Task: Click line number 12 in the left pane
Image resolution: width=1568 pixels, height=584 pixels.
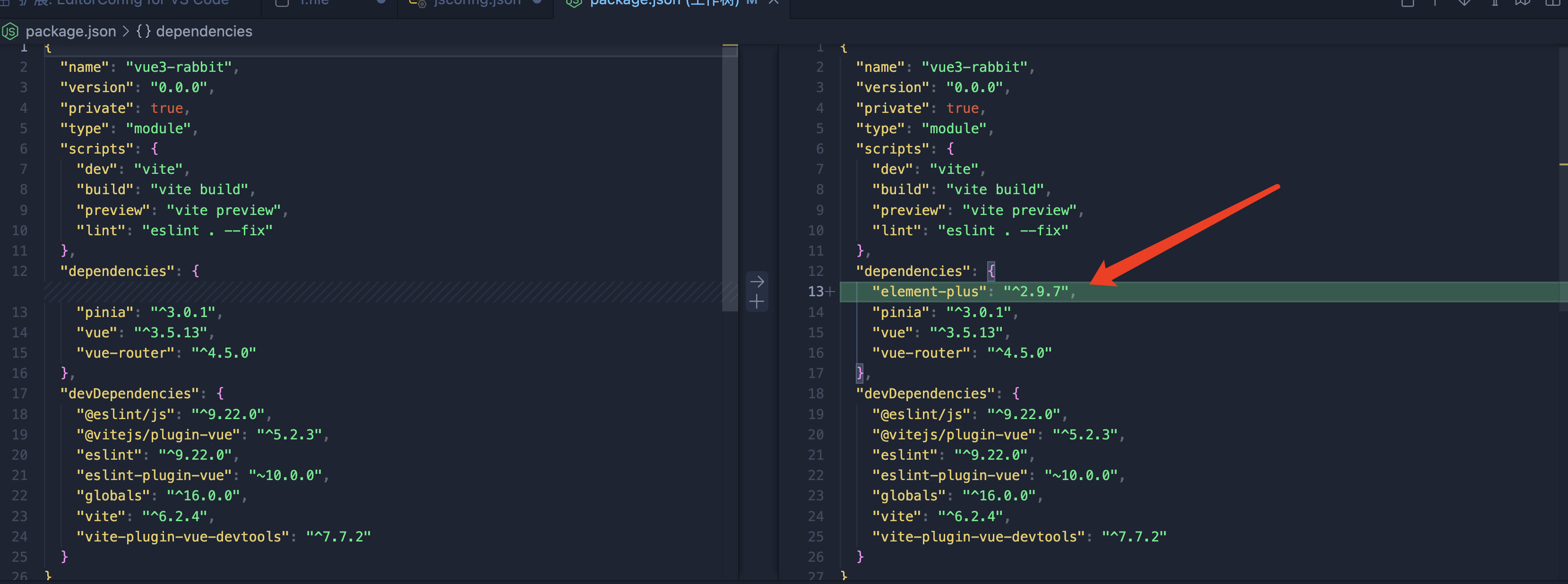Action: coord(20,271)
